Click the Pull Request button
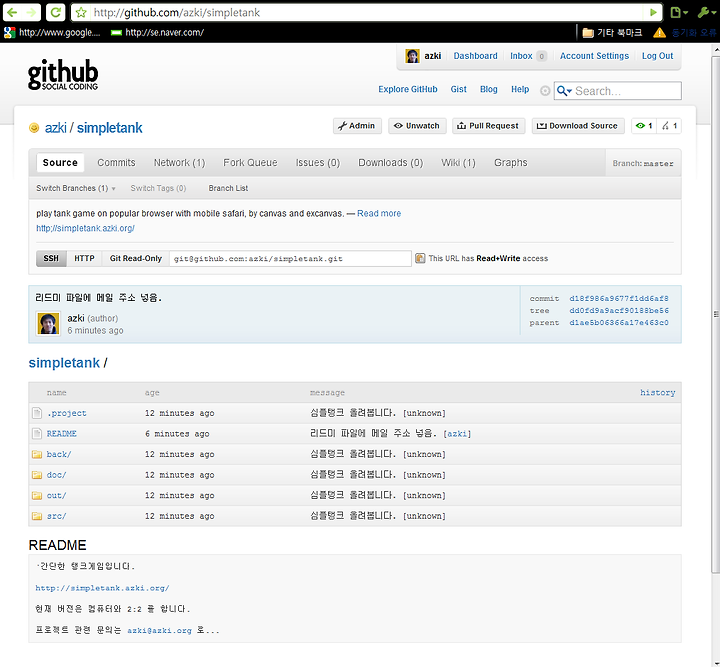The image size is (720, 667). point(489,126)
